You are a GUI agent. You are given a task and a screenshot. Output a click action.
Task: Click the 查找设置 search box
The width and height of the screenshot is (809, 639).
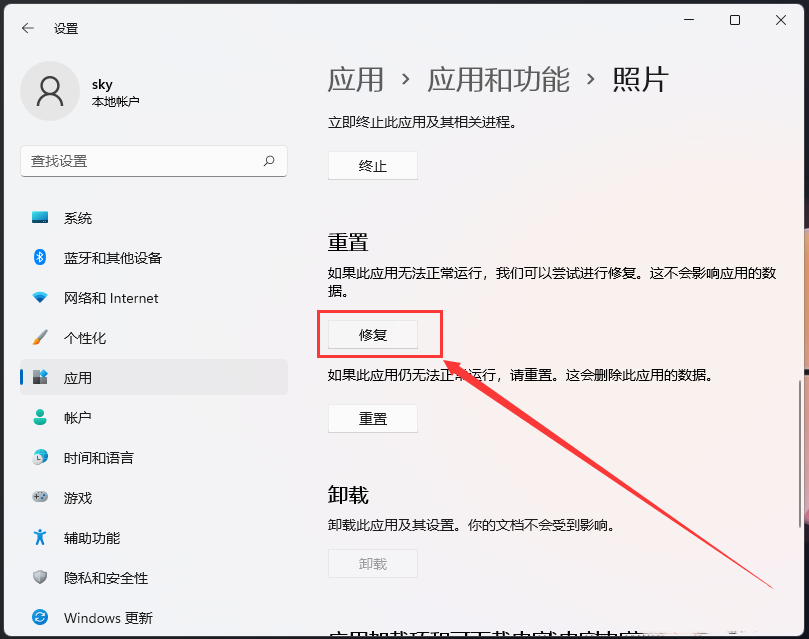(x=154, y=161)
